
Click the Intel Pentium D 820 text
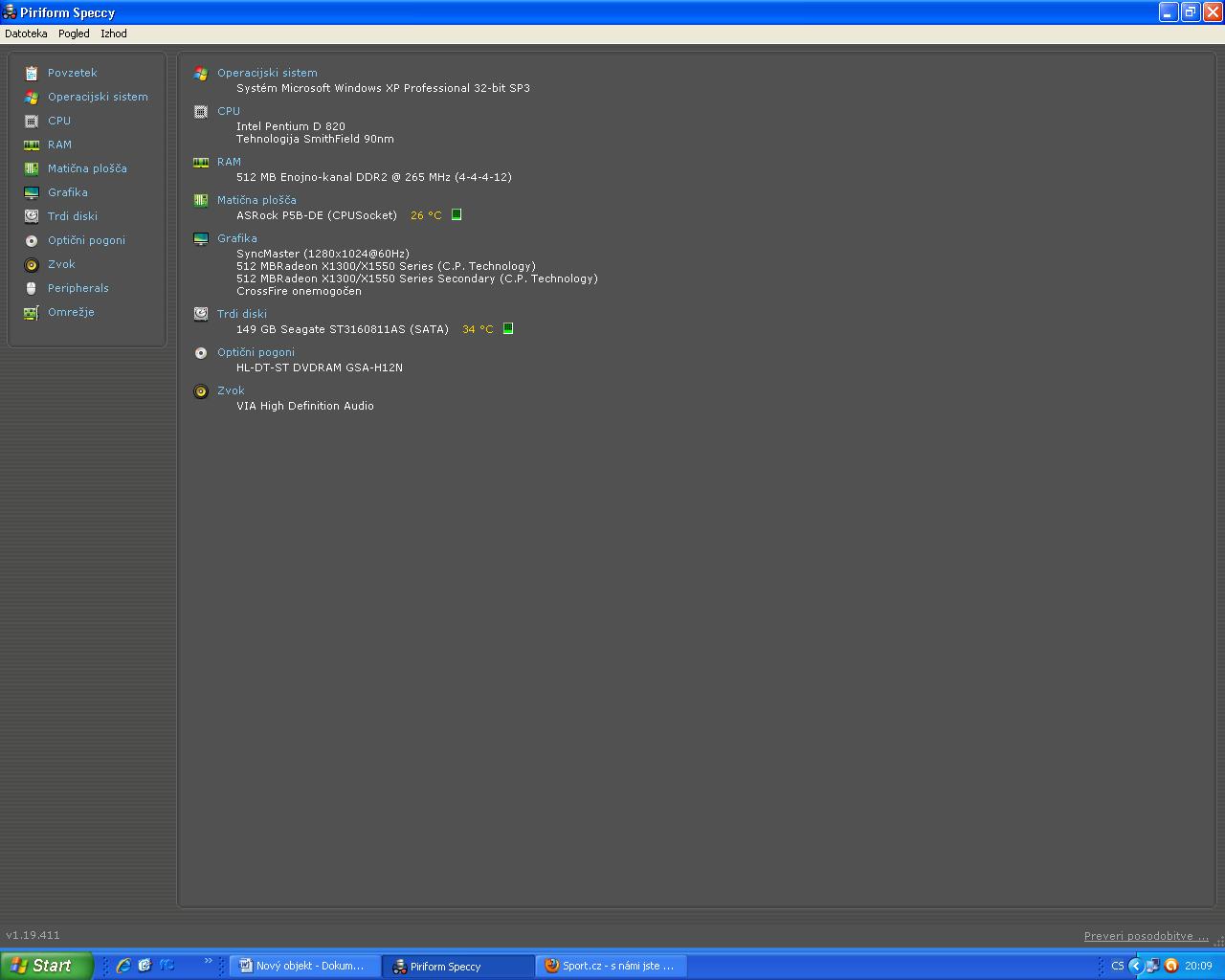291,126
